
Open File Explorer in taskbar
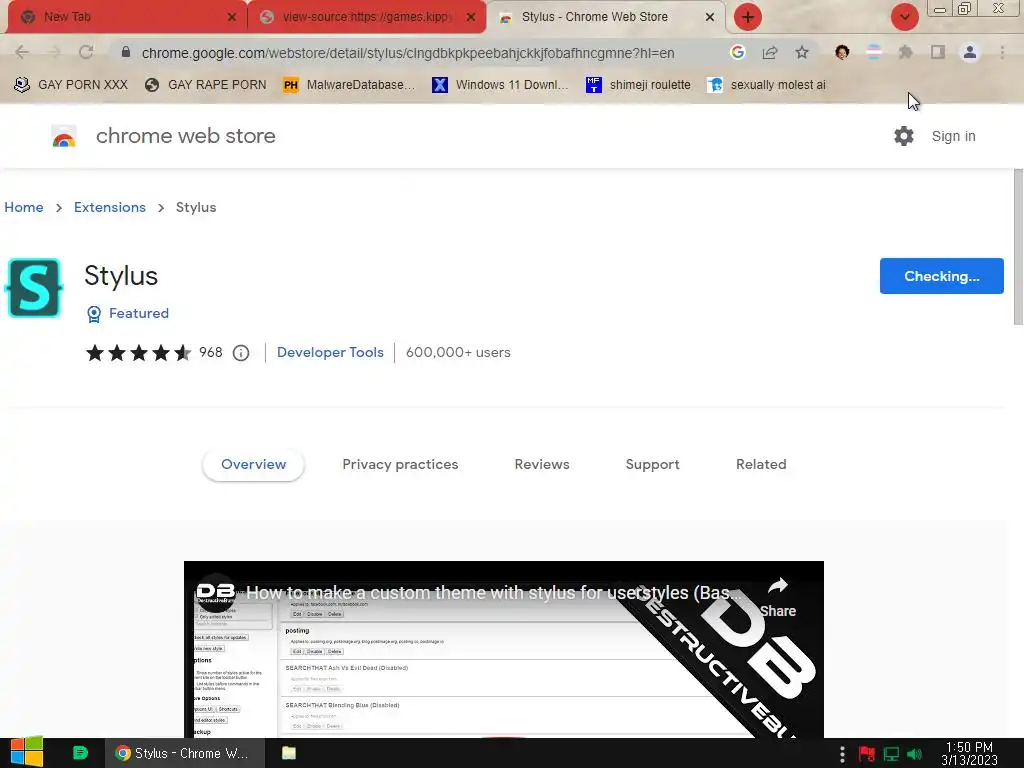(x=289, y=753)
